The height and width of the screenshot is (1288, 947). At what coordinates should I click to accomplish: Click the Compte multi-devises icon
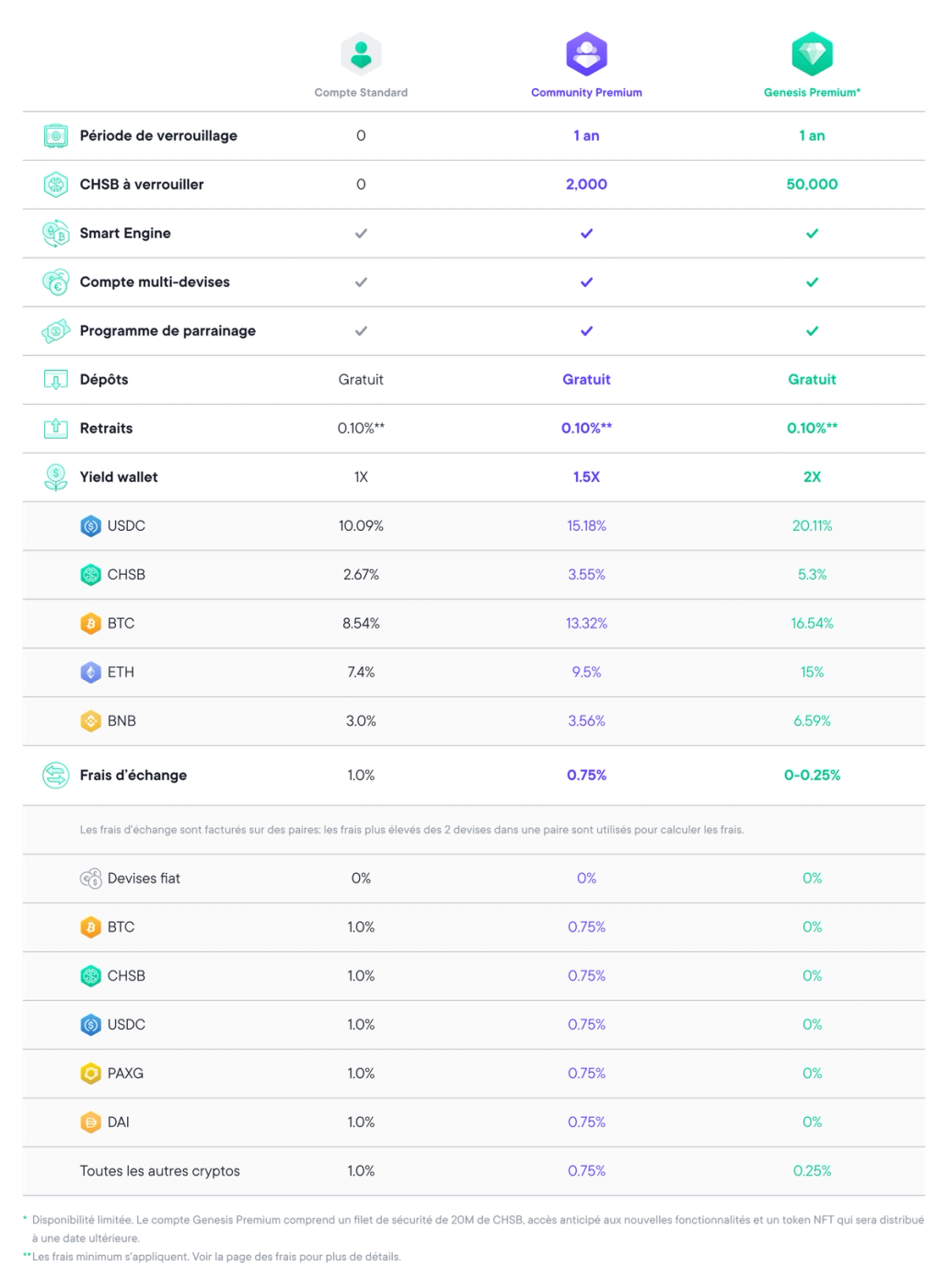click(x=56, y=282)
